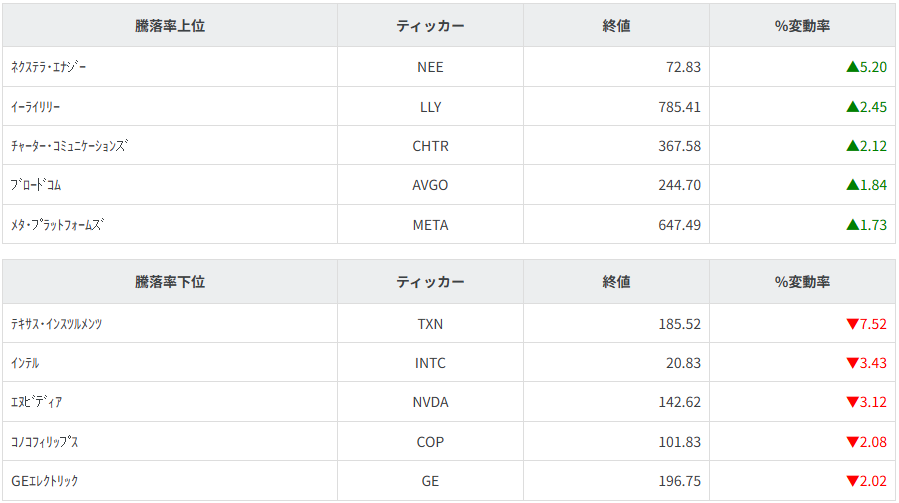
Task: Click the GEエレクトリック company name
Action: [x=44, y=481]
